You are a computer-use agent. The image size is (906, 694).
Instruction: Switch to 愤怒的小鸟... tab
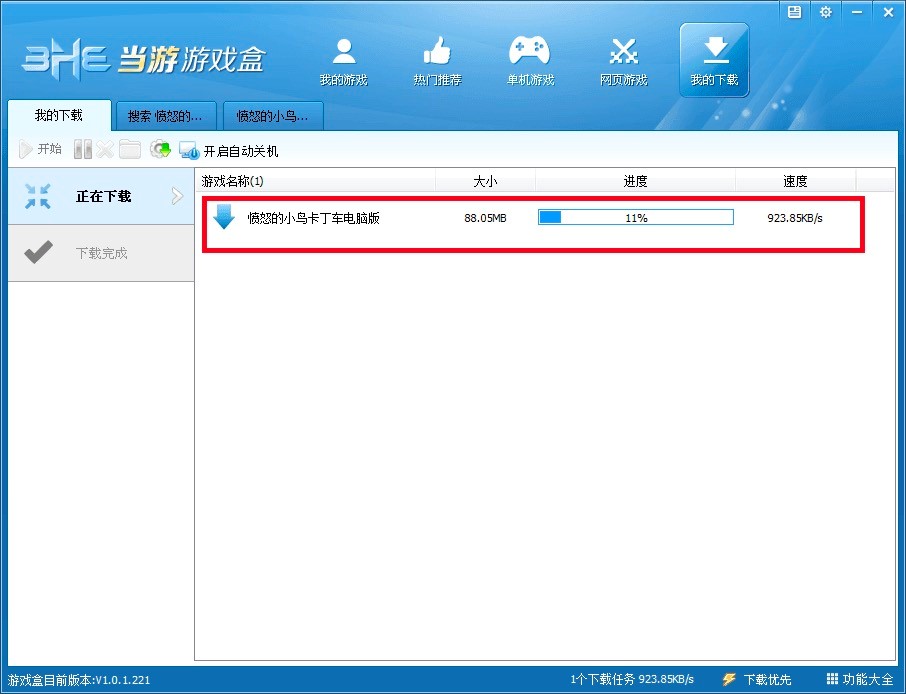[x=273, y=116]
